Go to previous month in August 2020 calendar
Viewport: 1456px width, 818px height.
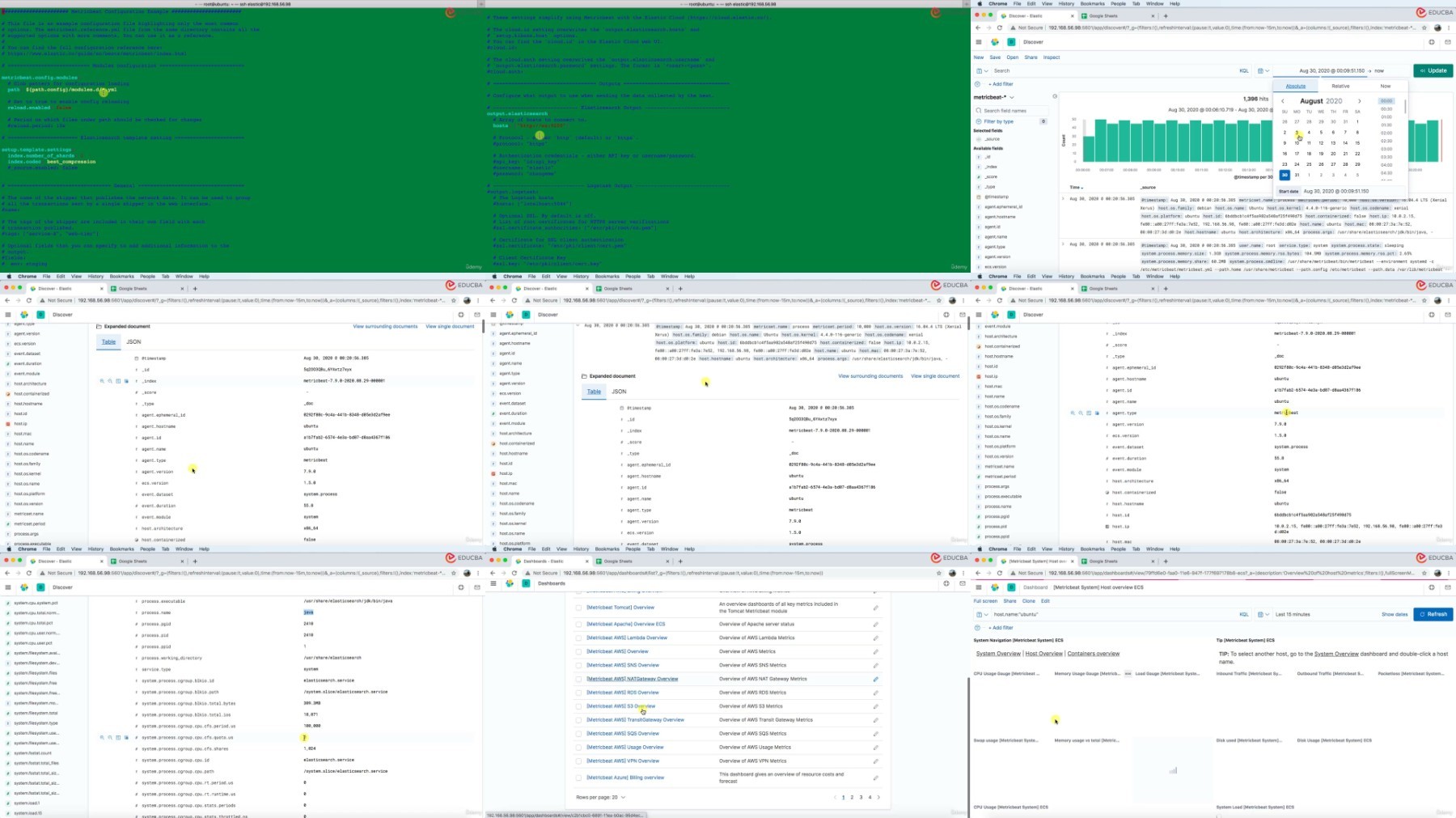pyautogui.click(x=1283, y=101)
